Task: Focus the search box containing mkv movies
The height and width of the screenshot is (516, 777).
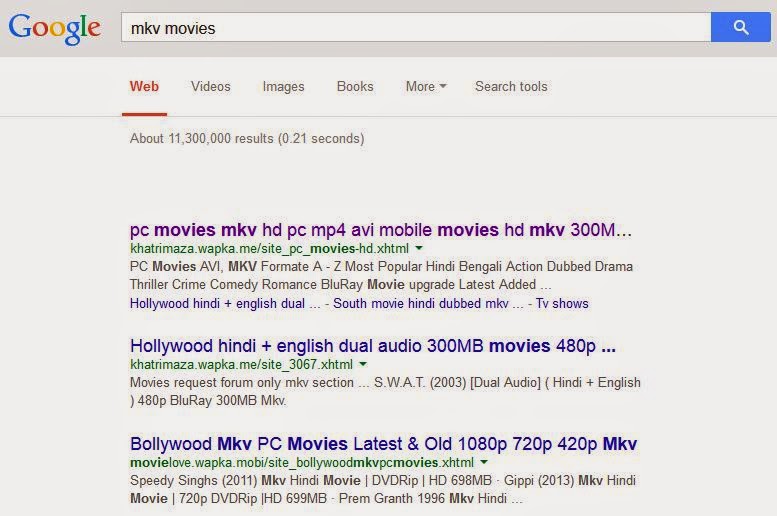Action: [416, 27]
